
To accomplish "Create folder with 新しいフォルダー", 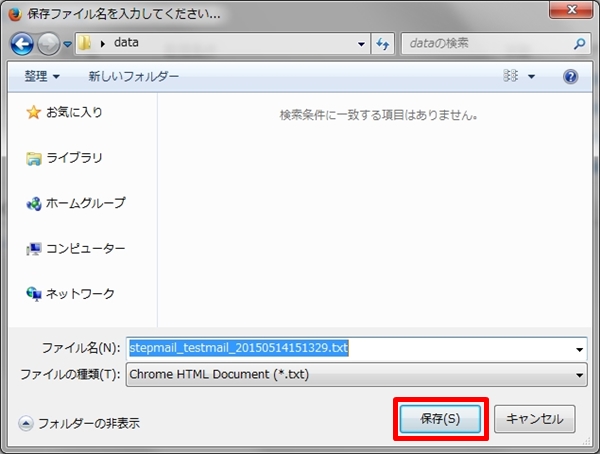I will 134,76.
